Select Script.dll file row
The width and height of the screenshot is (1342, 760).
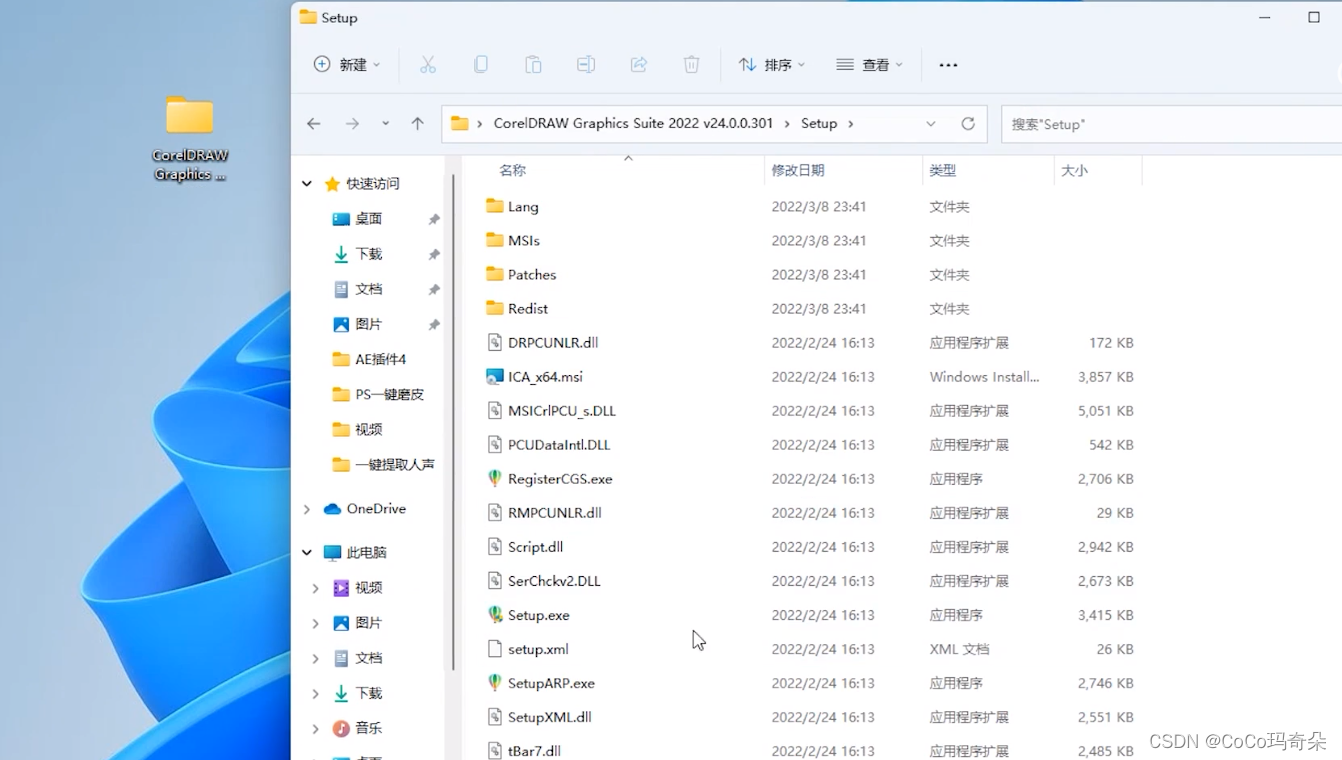click(x=810, y=547)
